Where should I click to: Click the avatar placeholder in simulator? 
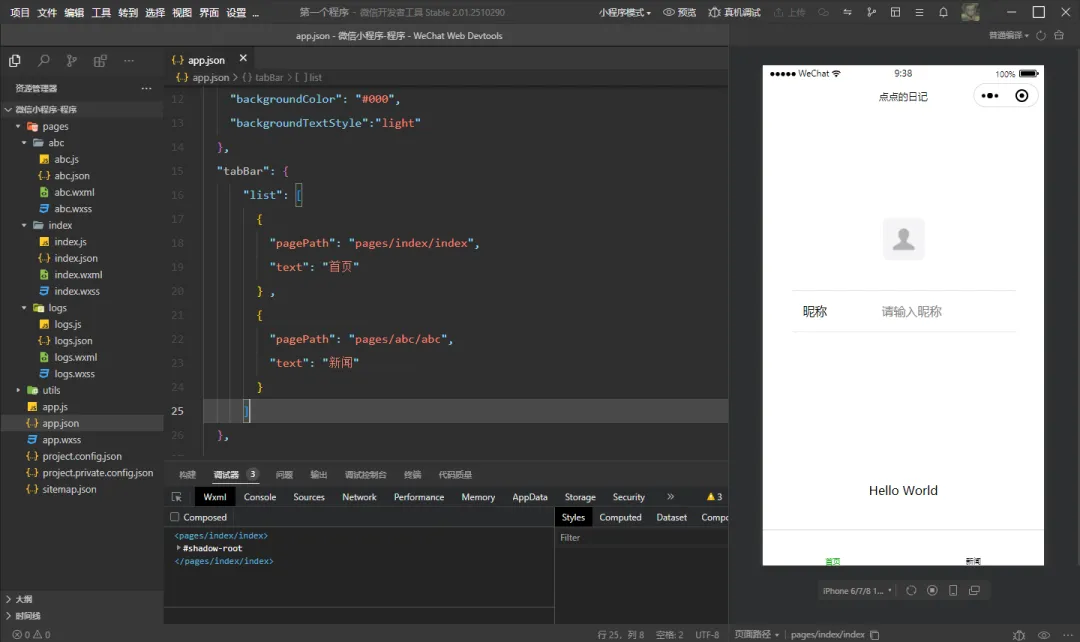click(903, 239)
